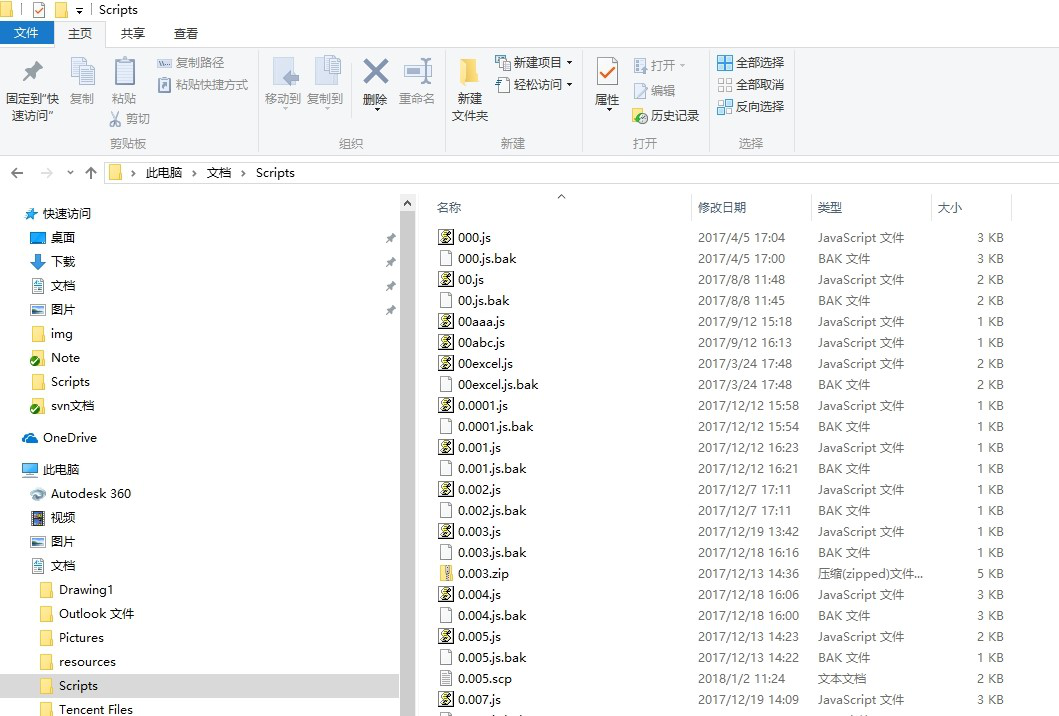Click the Copy To (复制到) icon
The height and width of the screenshot is (716, 1059).
point(328,72)
